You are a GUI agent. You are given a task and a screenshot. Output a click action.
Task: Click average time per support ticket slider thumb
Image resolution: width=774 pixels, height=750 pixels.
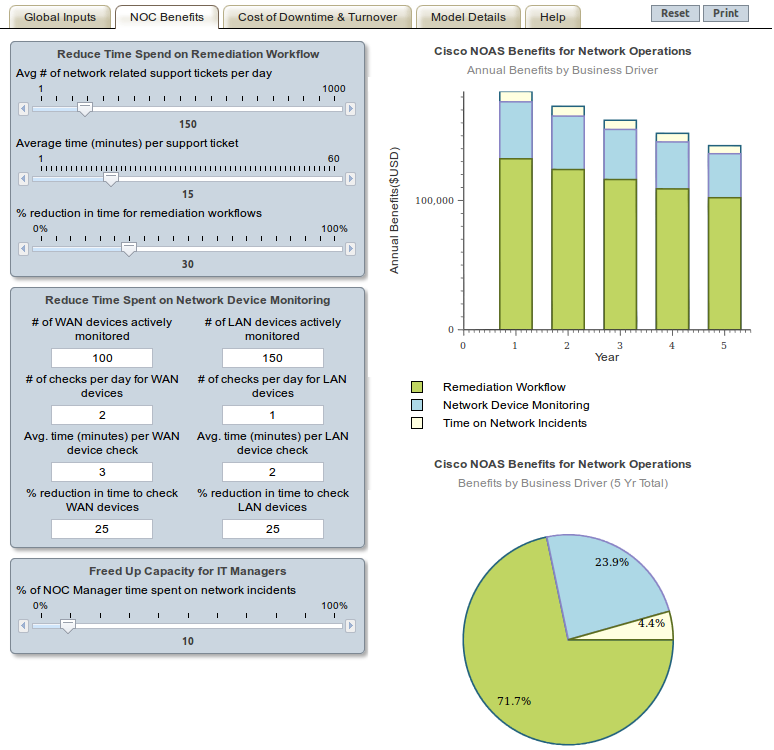point(111,180)
